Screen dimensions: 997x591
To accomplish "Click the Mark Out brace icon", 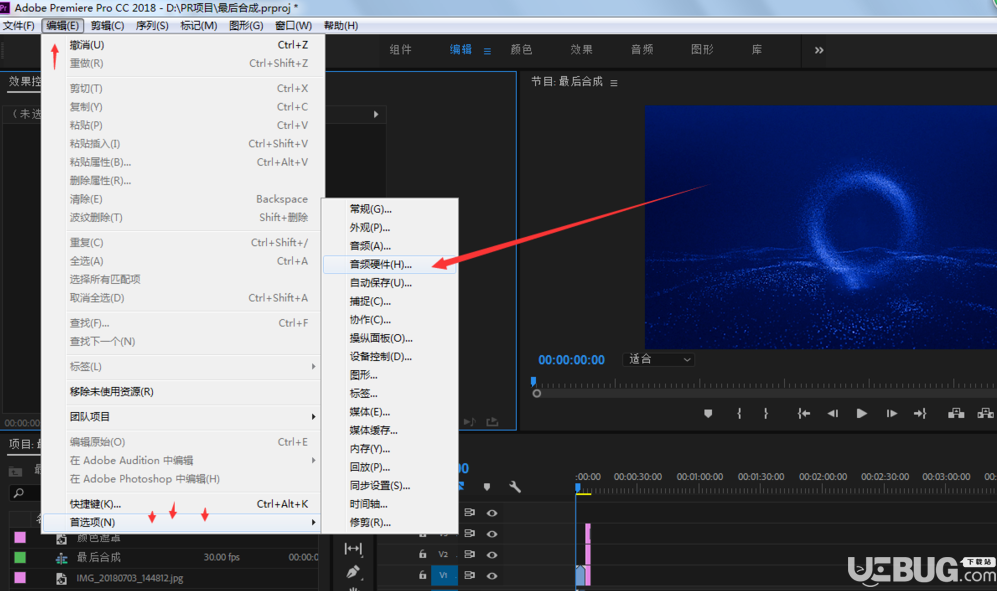I will click(x=766, y=414).
